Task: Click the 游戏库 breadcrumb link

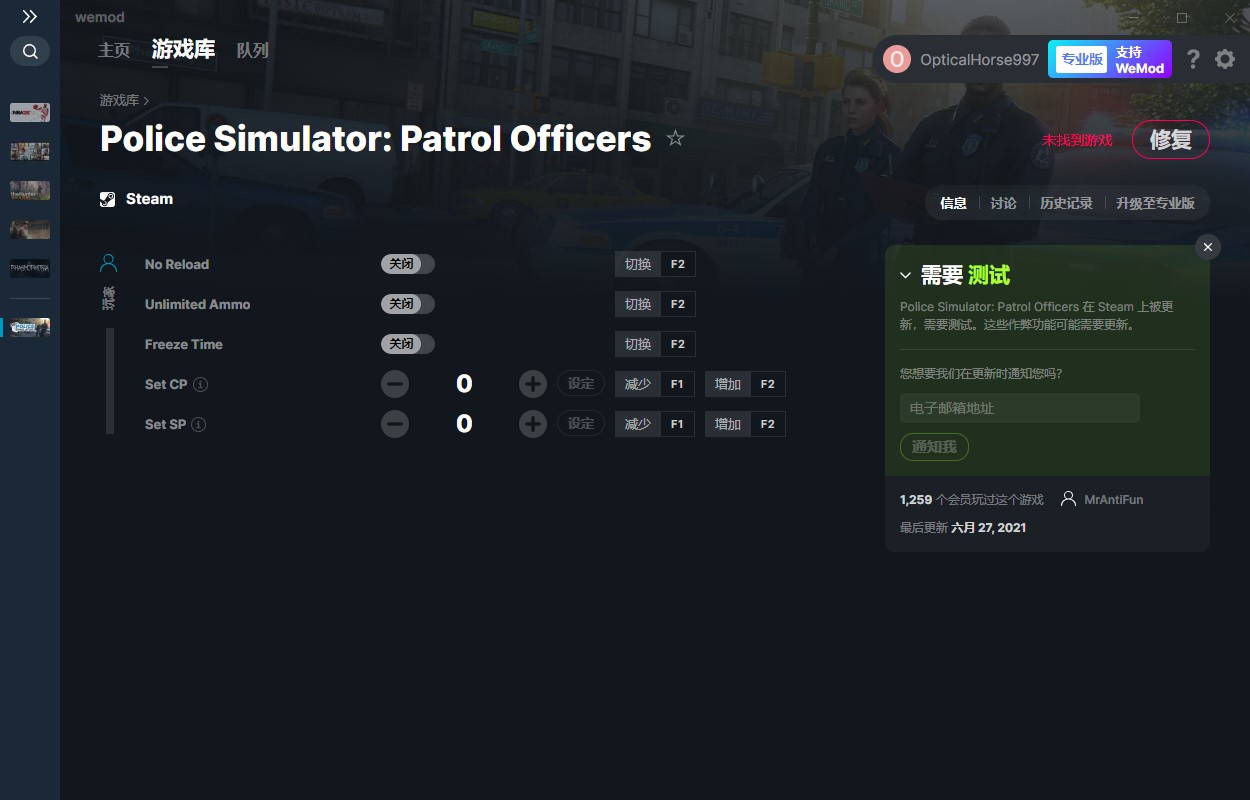Action: click(x=119, y=101)
